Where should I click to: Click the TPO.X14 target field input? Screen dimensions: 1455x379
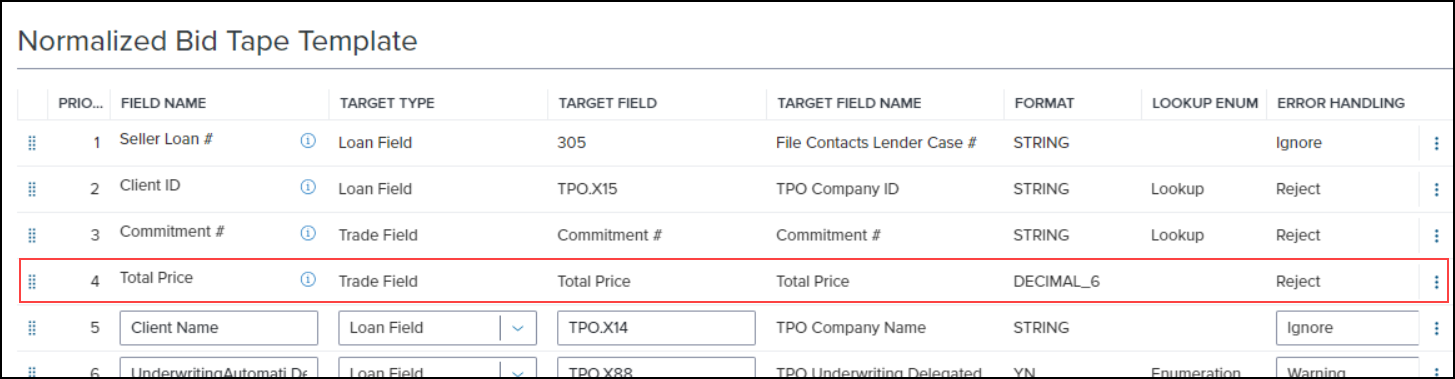[x=656, y=328]
